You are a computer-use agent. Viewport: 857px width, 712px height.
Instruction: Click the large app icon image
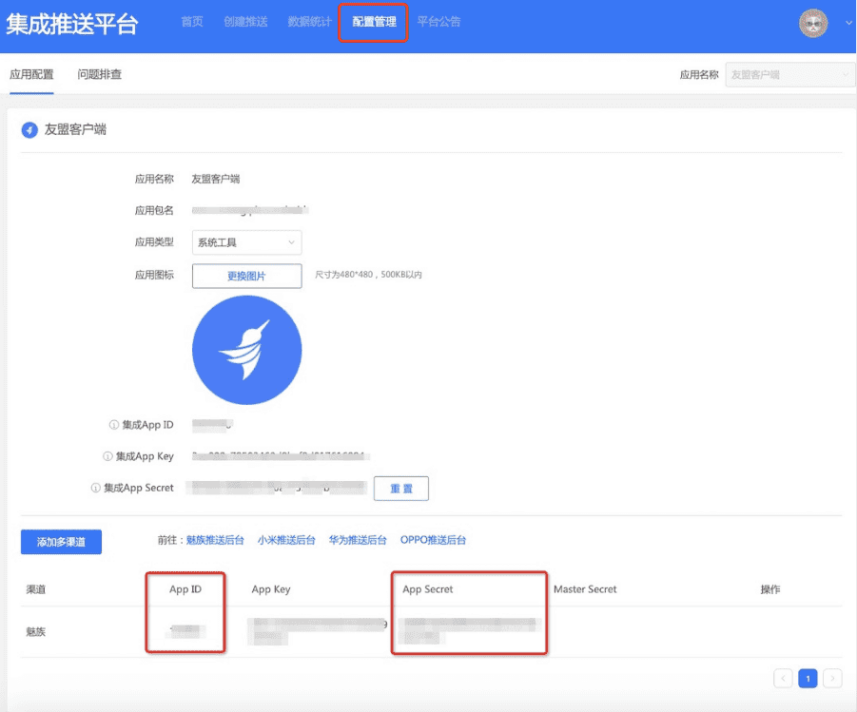(247, 350)
